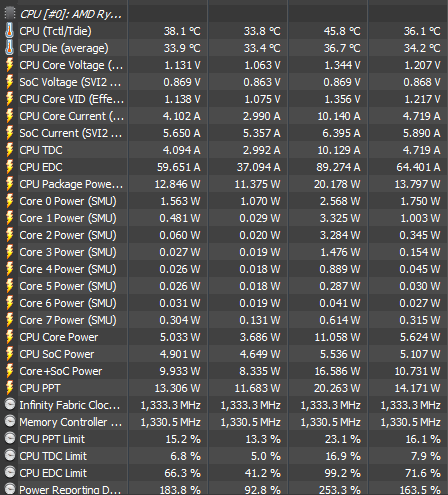The width and height of the screenshot is (448, 495).
Task: Click the clock icon beside CPU EDC Limit
Action: click(10, 472)
